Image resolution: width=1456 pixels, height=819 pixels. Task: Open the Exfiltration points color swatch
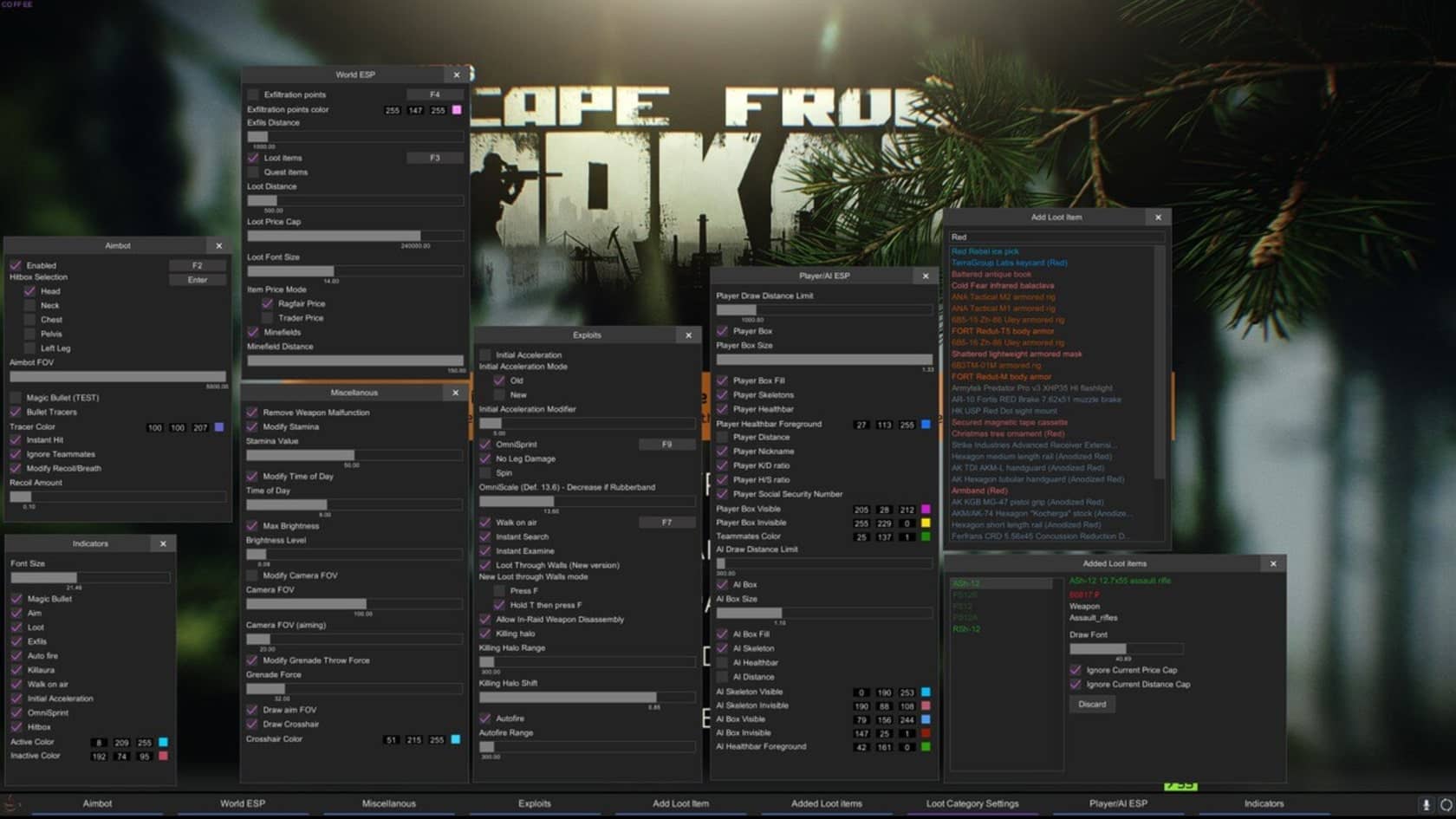(x=457, y=110)
